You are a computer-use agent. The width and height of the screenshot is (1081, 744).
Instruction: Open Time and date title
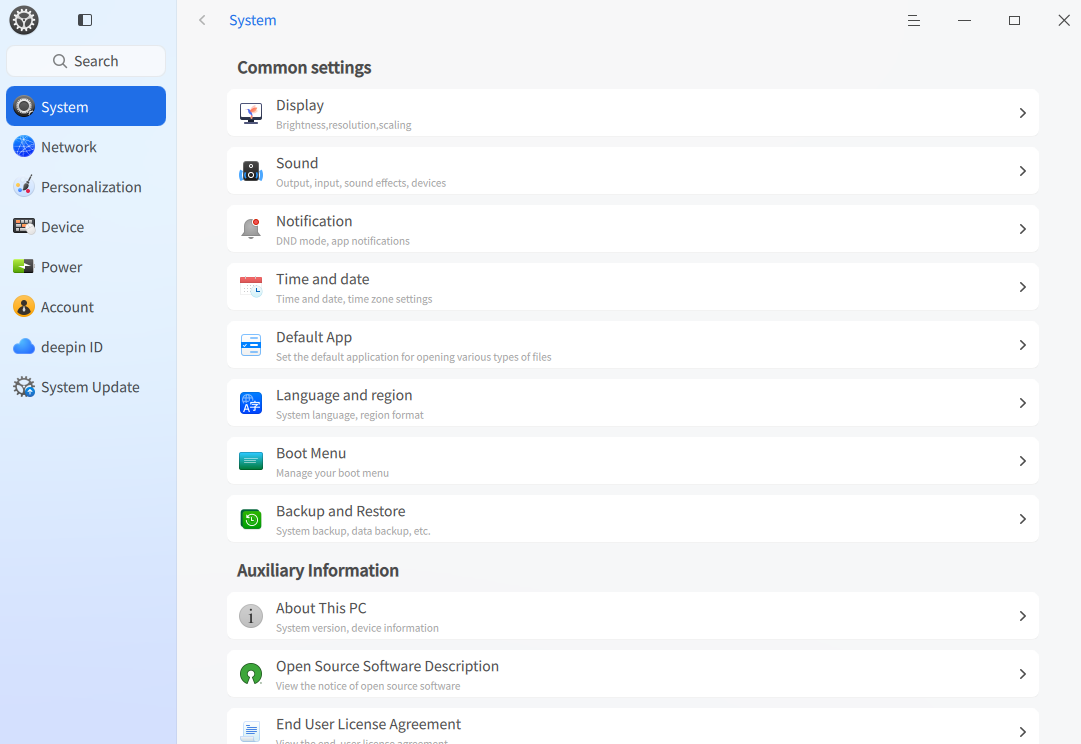pos(323,279)
